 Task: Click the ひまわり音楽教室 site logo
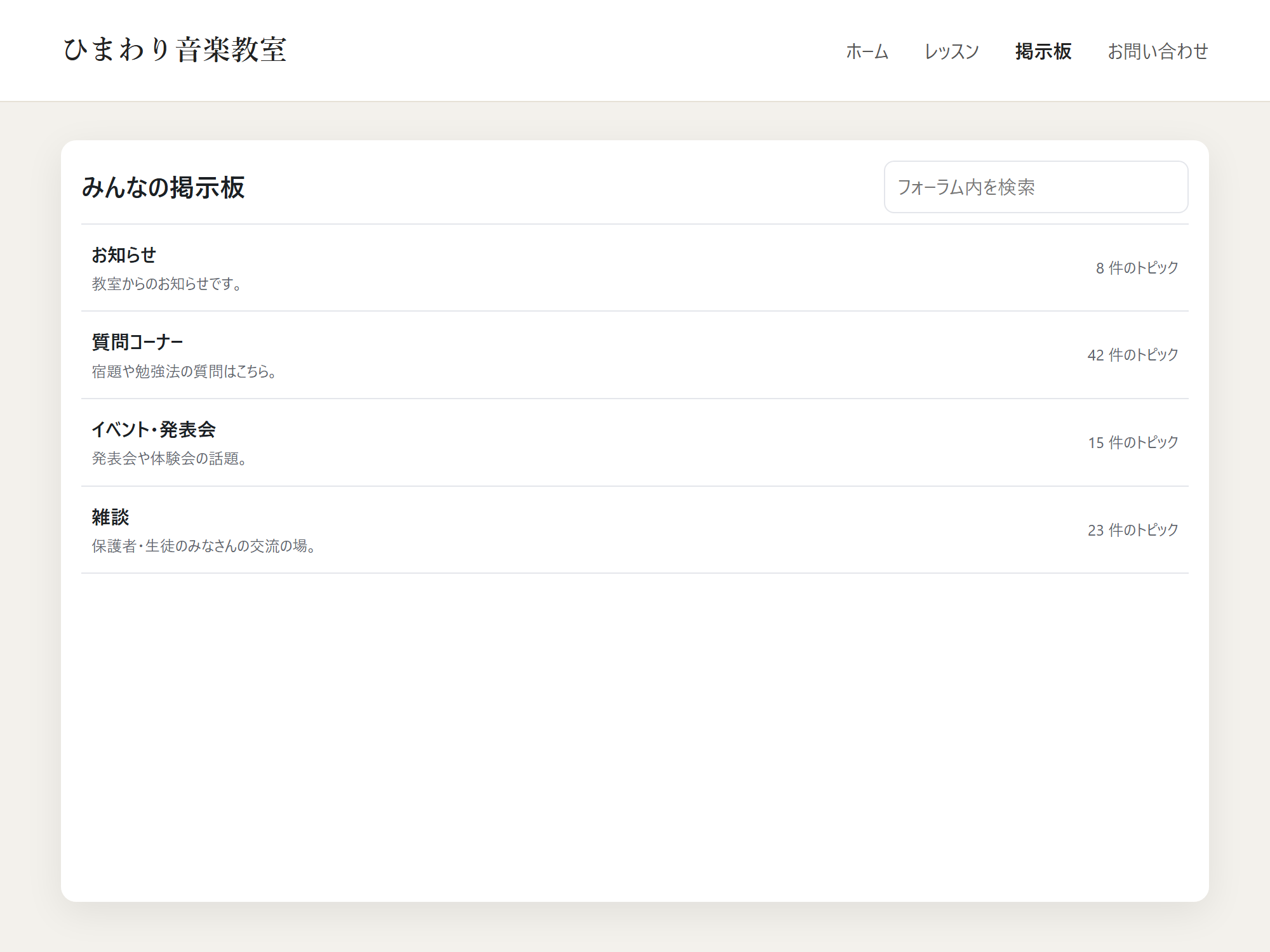tap(175, 50)
